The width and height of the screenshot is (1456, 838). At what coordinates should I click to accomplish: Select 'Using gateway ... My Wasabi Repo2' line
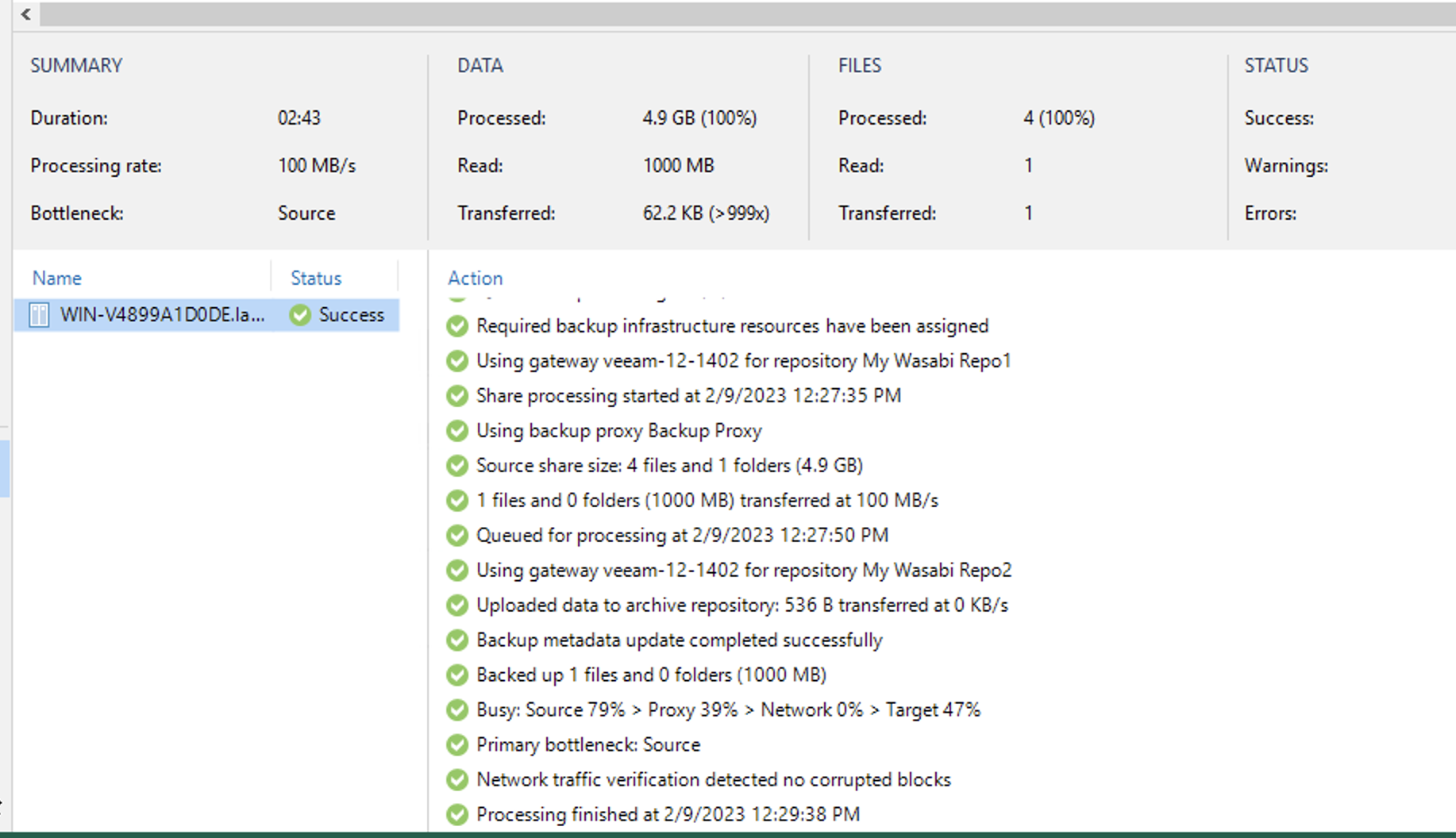pos(744,571)
